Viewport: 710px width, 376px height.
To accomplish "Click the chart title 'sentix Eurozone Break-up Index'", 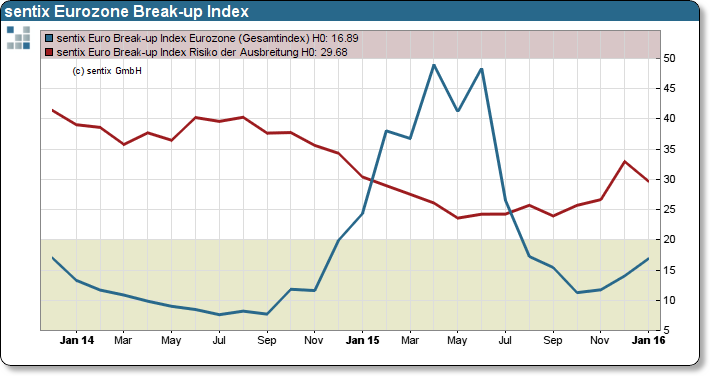I will tap(126, 11).
